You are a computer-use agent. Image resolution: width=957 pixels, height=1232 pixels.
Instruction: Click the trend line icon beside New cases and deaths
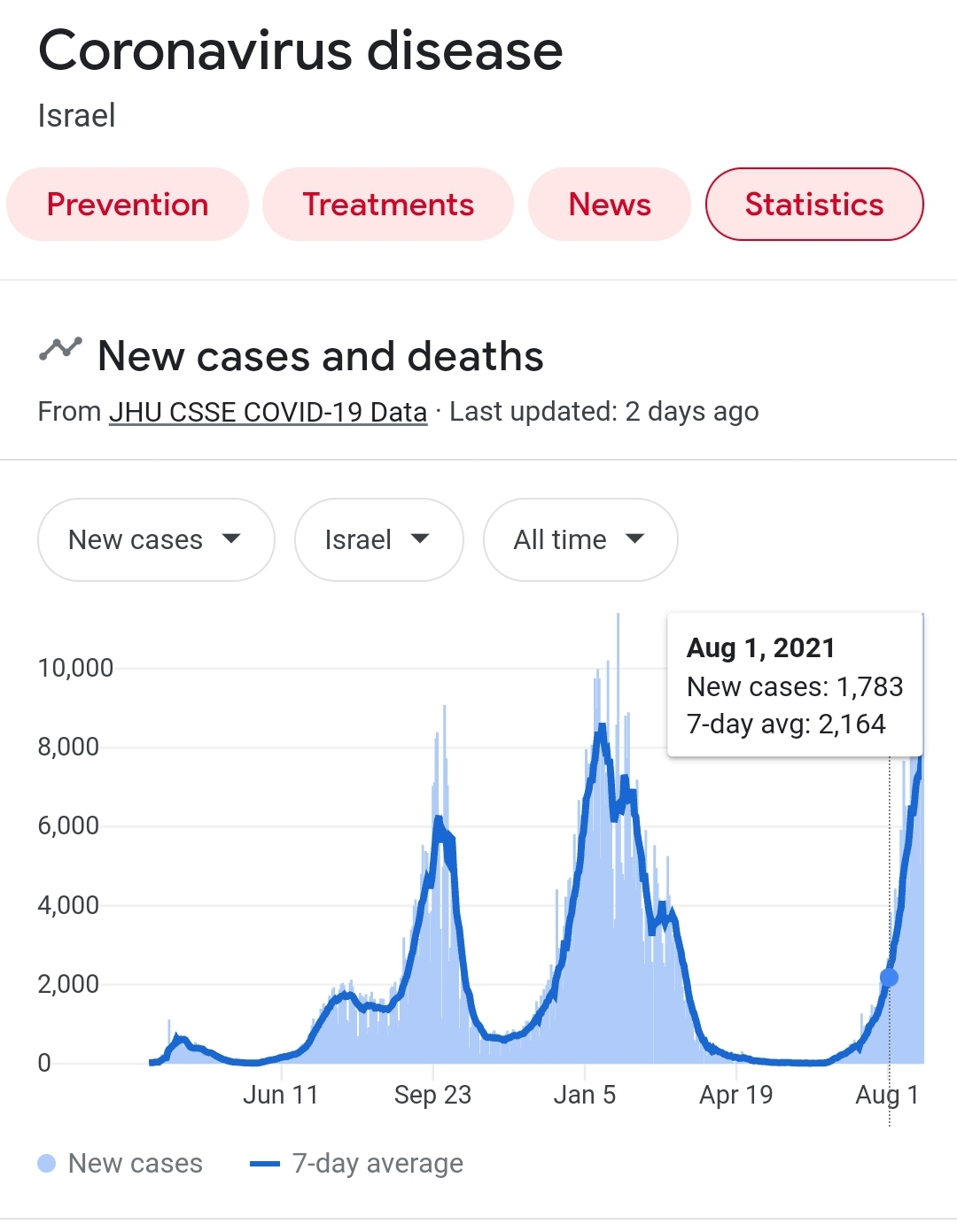60,350
